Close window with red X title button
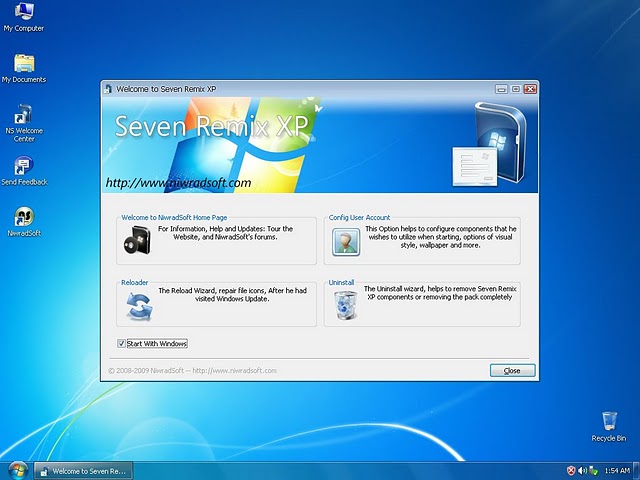This screenshot has height=480, width=640. point(530,89)
